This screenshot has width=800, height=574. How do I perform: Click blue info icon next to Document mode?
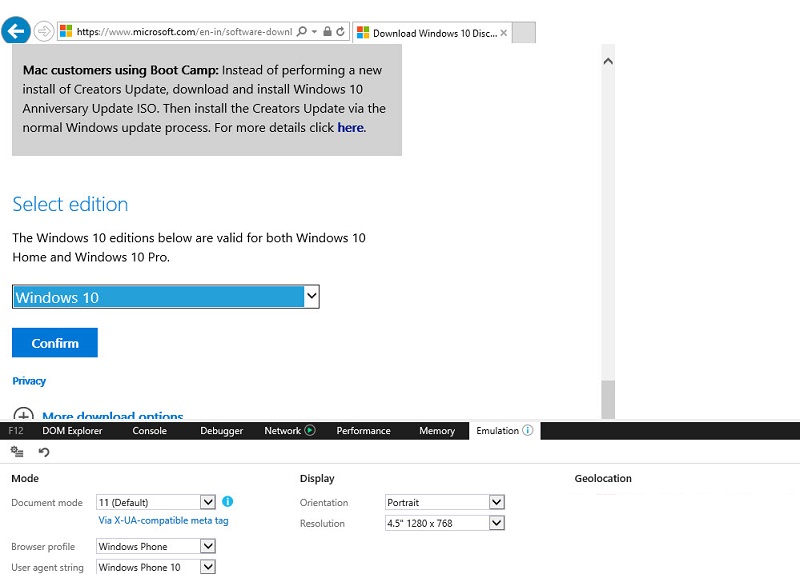228,502
